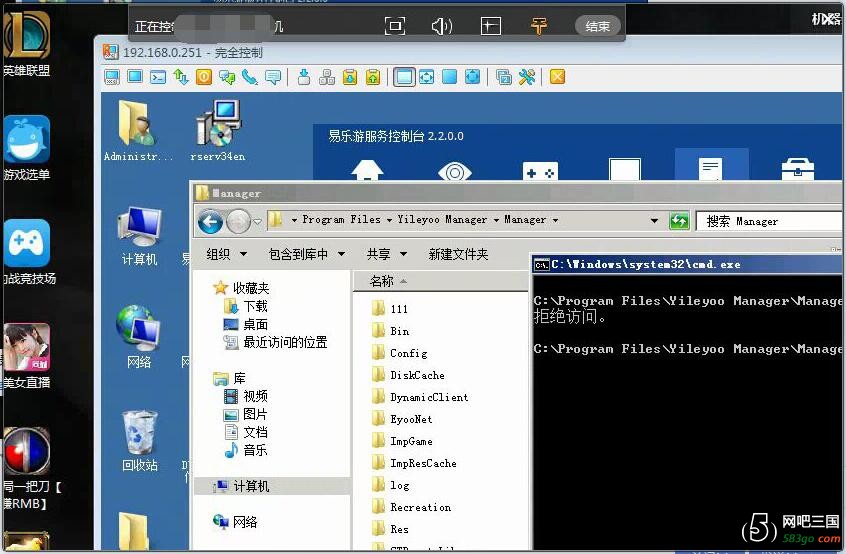
Task: Select rserv34en installer icon on remote desktop
Action: 218,131
